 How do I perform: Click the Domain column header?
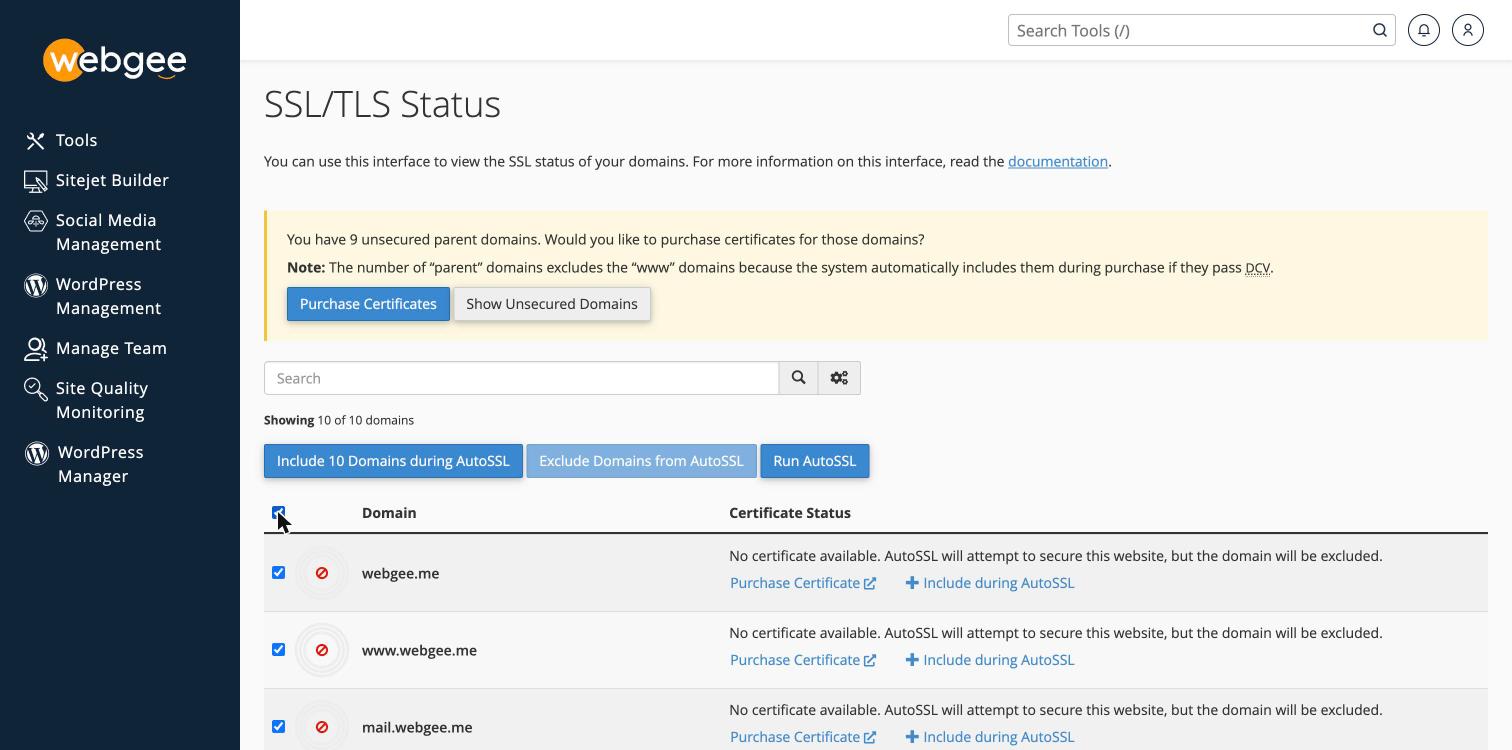[x=389, y=513]
